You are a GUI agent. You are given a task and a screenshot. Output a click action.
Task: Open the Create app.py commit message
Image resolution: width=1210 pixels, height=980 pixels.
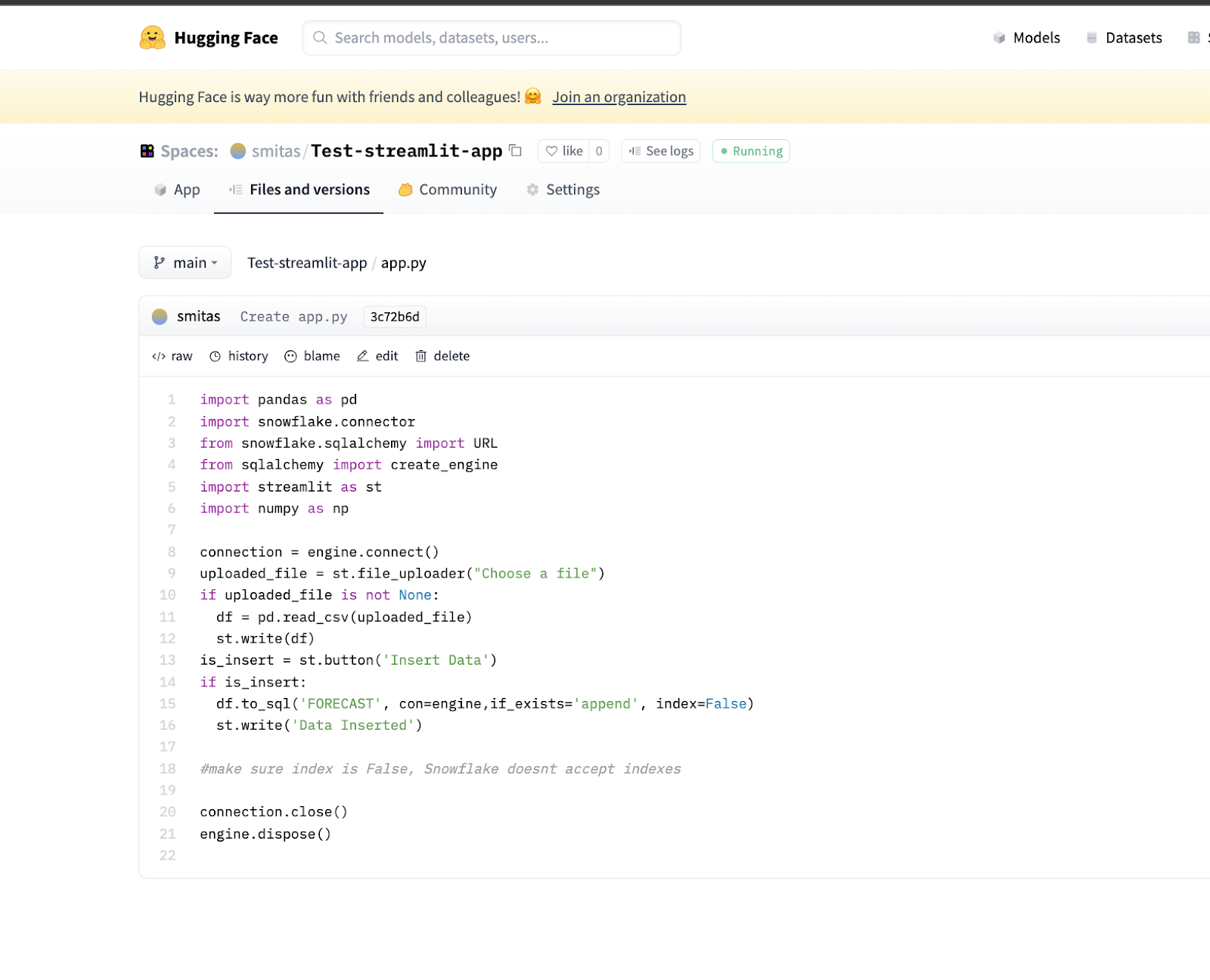(x=294, y=317)
